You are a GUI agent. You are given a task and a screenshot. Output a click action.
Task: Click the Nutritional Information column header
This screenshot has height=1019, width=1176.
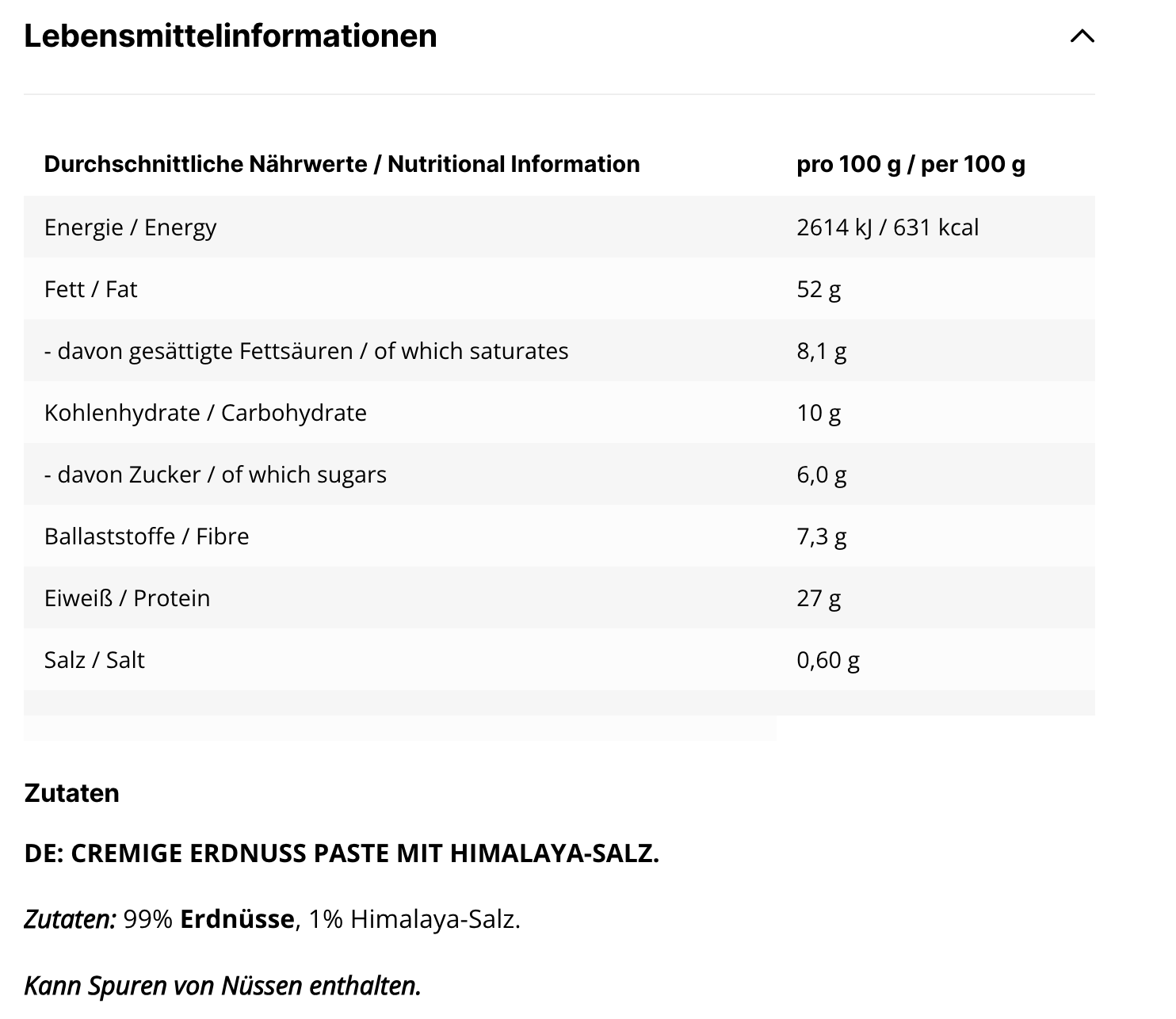coord(342,164)
